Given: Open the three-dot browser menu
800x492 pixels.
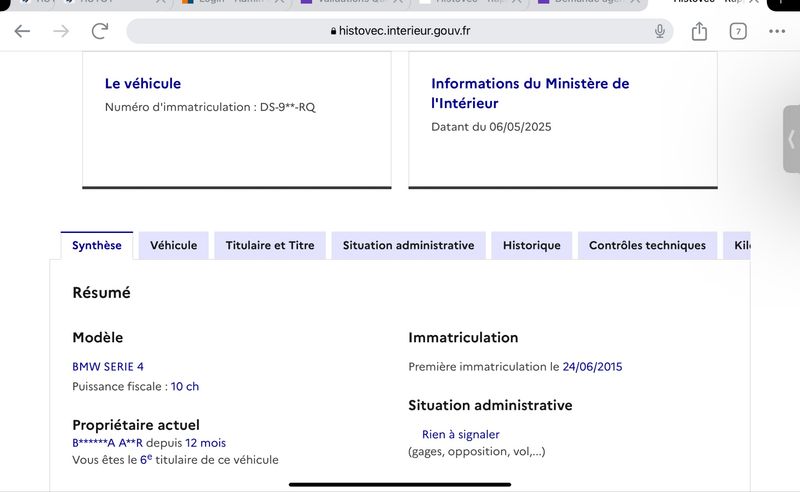Looking at the screenshot, I should (x=777, y=31).
